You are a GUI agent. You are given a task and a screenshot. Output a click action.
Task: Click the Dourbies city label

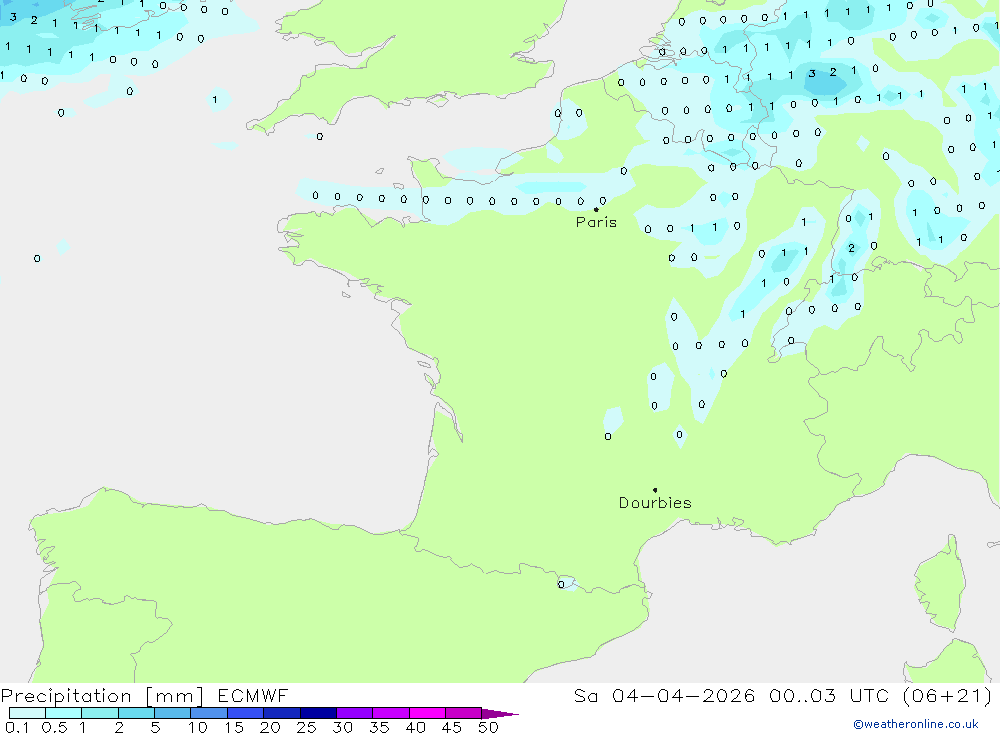pos(655,503)
